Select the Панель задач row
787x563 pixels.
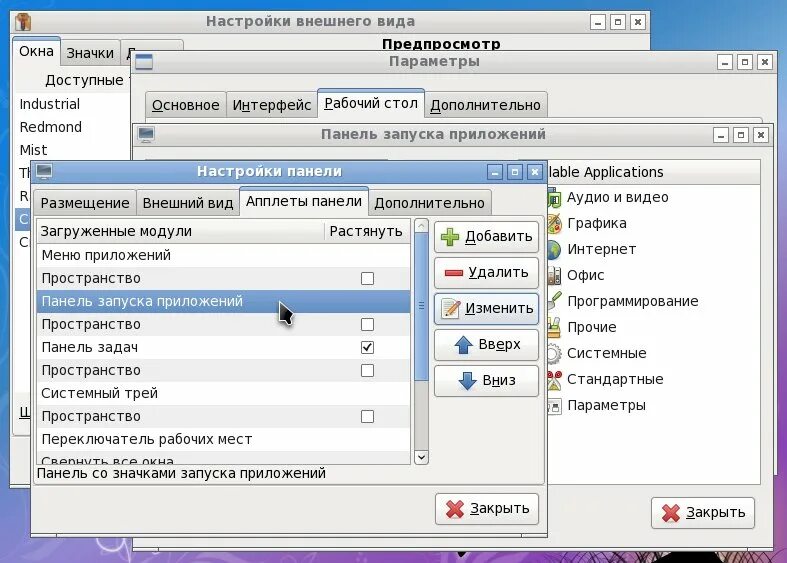click(223, 347)
